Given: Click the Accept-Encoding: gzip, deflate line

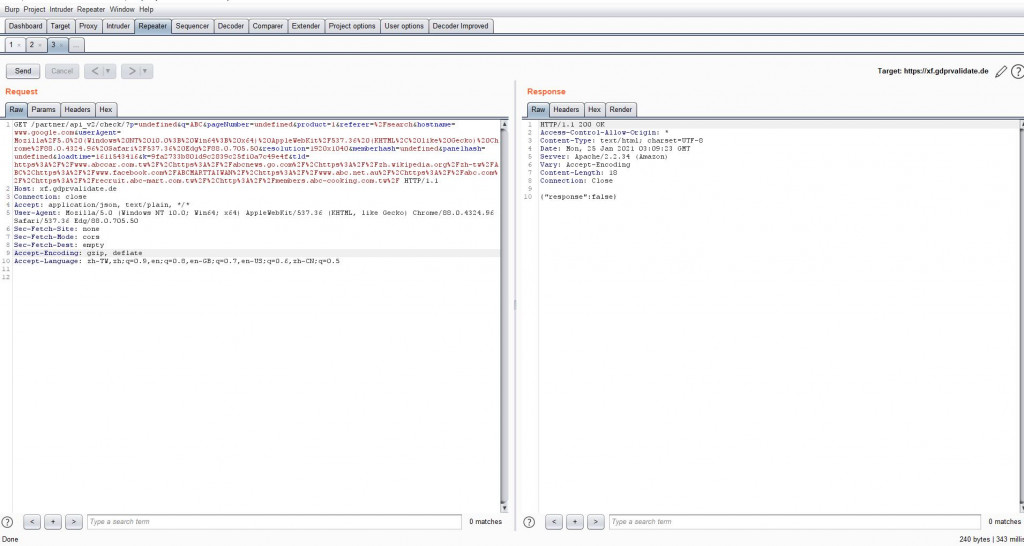Looking at the screenshot, I should coord(78,253).
